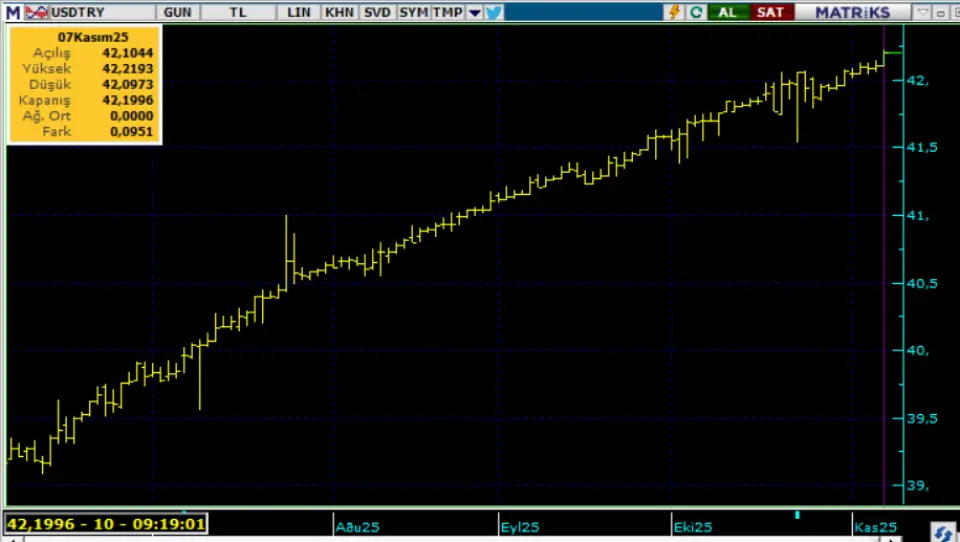Click the horizontal scrollbar under the chart
Screen dimensions: 960x542
pos(450,538)
